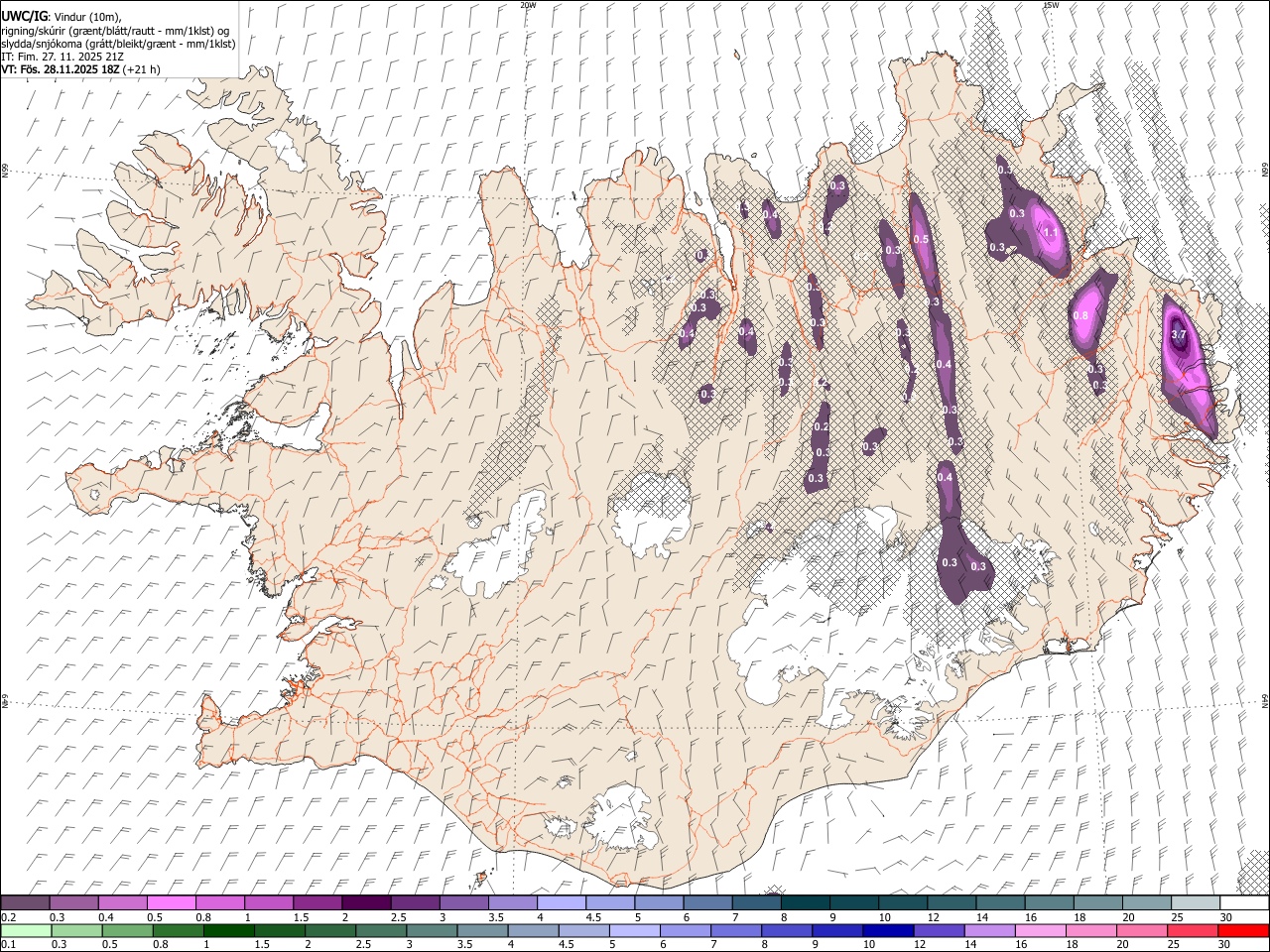Image resolution: width=1270 pixels, height=952 pixels.
Task: Click the 0.8 value label on the map
Action: click(1081, 316)
